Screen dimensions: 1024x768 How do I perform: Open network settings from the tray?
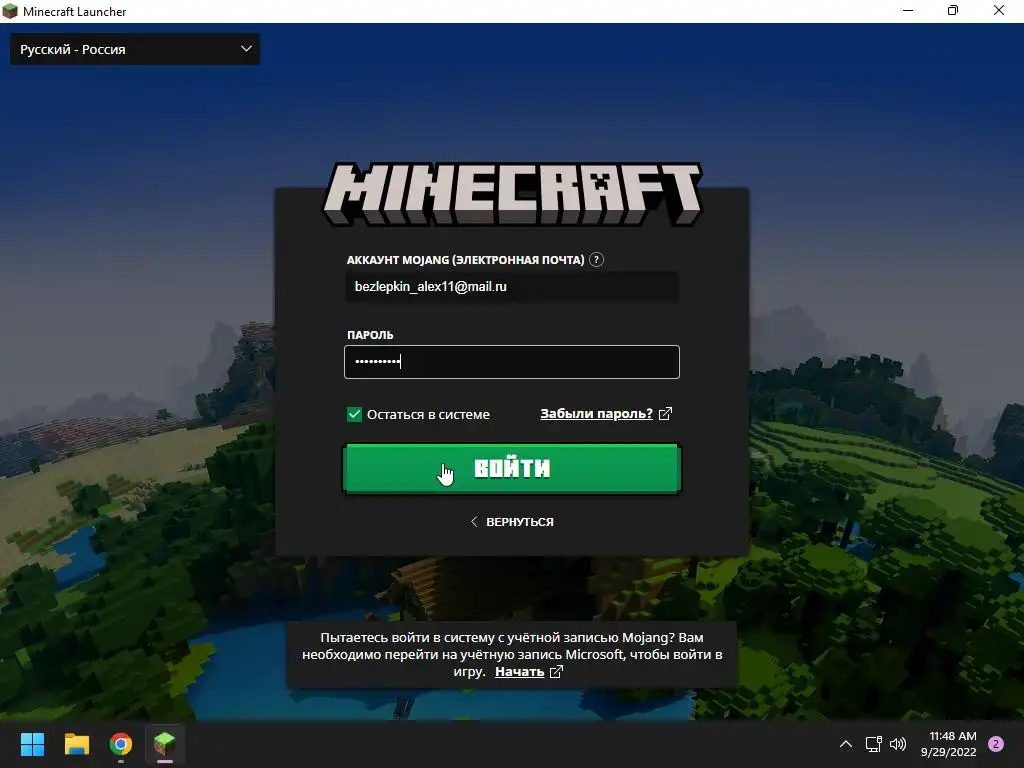click(x=874, y=744)
